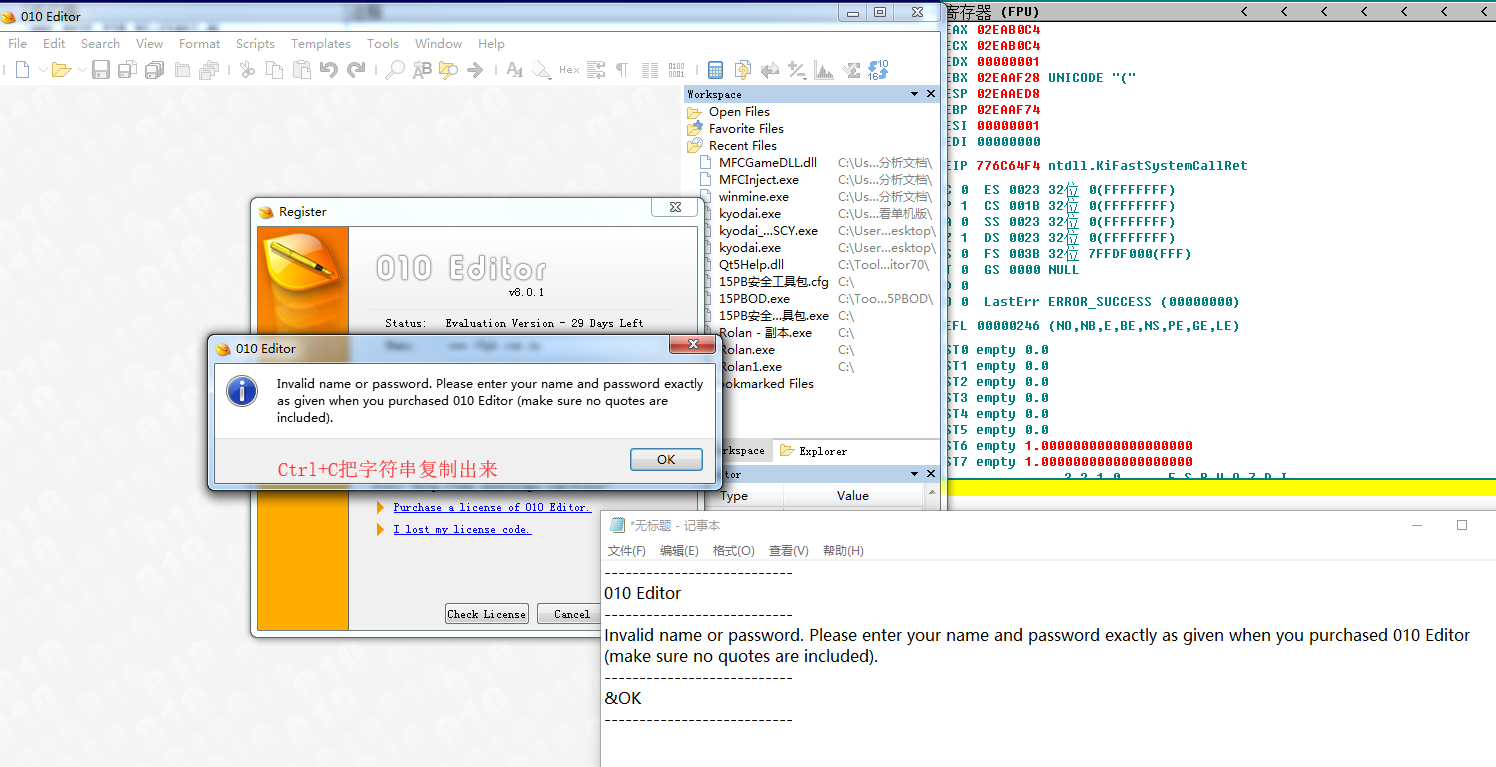The width and height of the screenshot is (1496, 767).
Task: Click Check License in Register dialog
Action: 486,614
